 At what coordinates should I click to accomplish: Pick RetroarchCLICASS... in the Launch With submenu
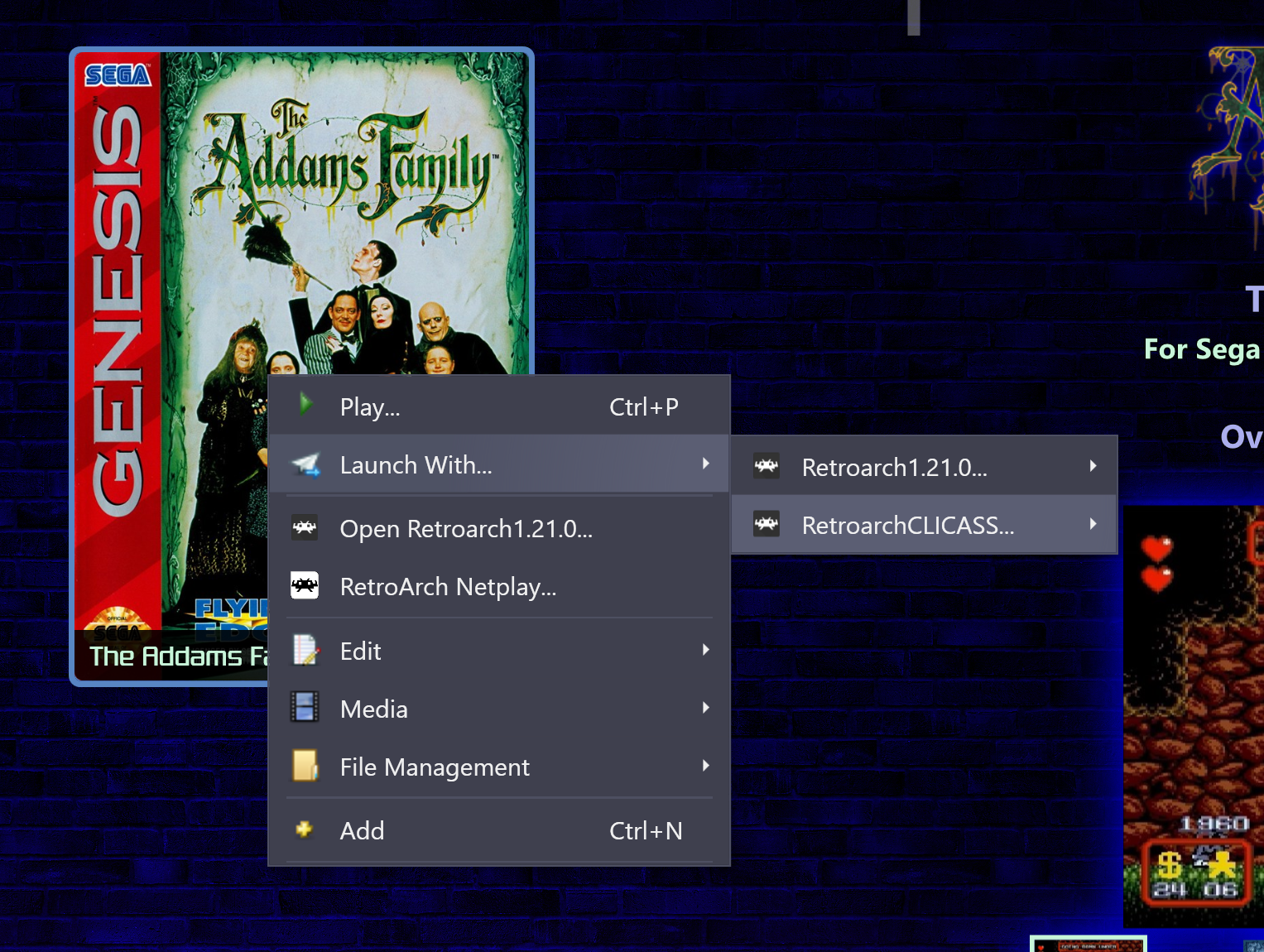[x=925, y=525]
